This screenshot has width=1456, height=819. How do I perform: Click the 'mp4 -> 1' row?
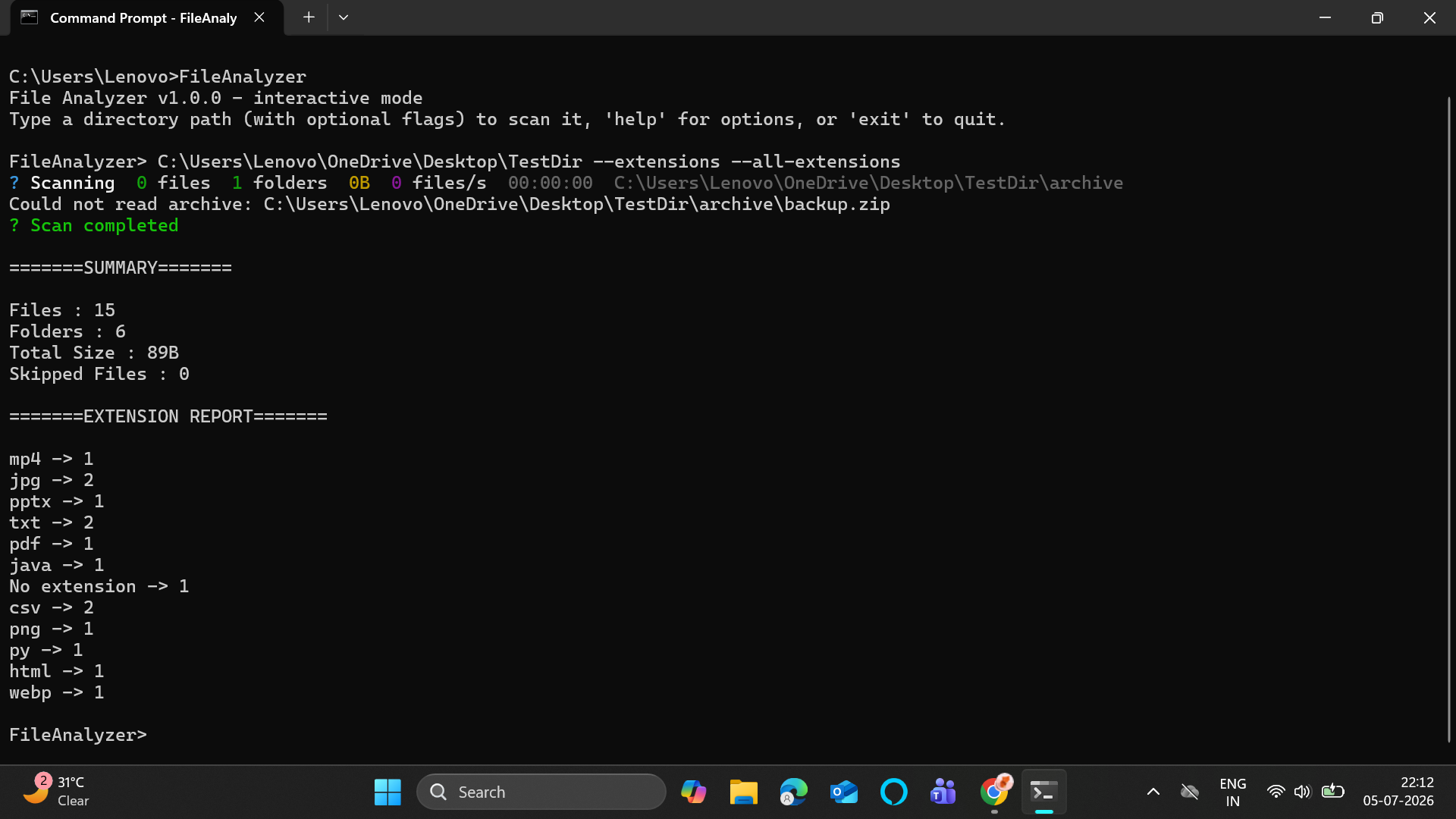(52, 459)
